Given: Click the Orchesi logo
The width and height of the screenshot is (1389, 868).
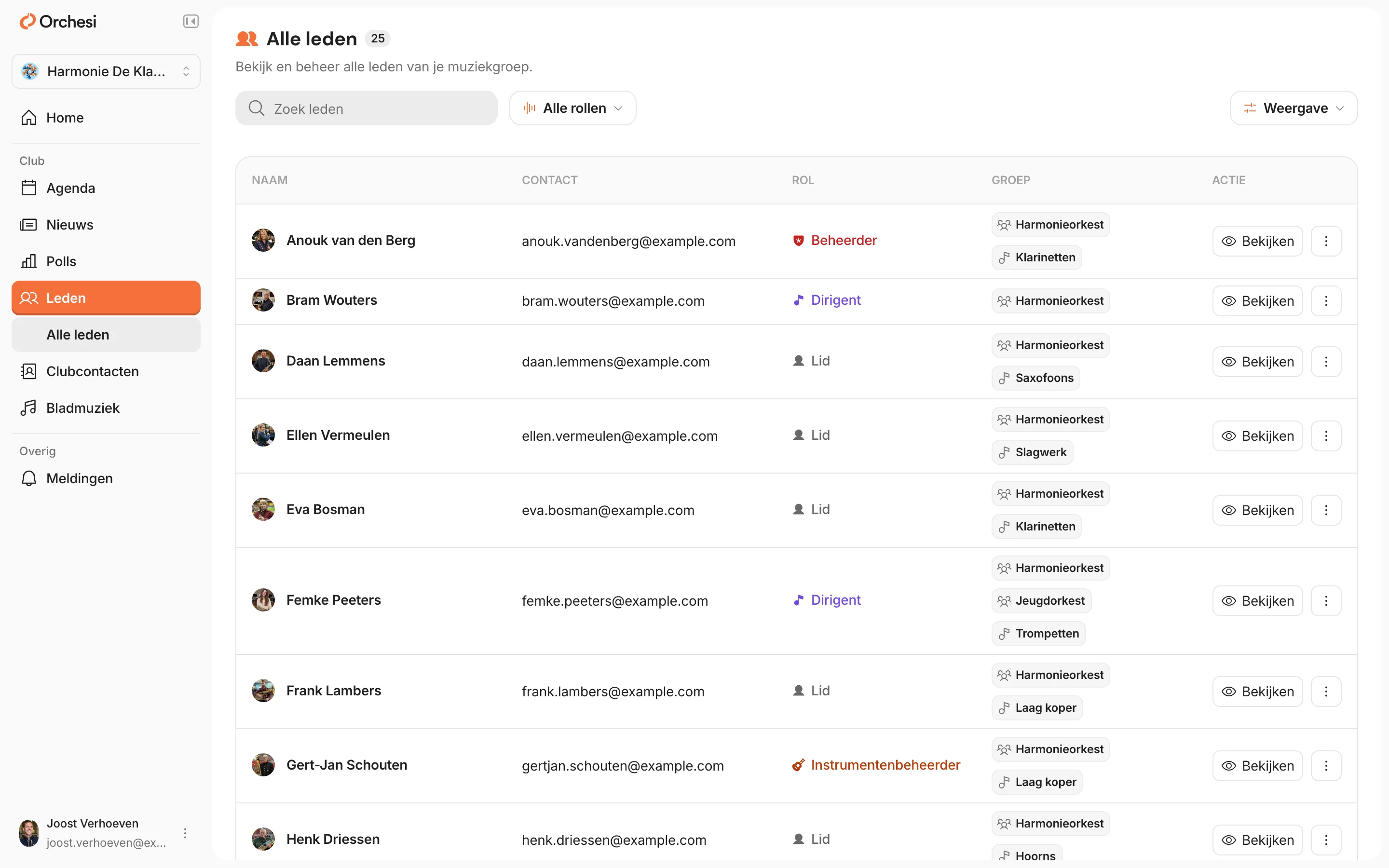Looking at the screenshot, I should click(58, 22).
